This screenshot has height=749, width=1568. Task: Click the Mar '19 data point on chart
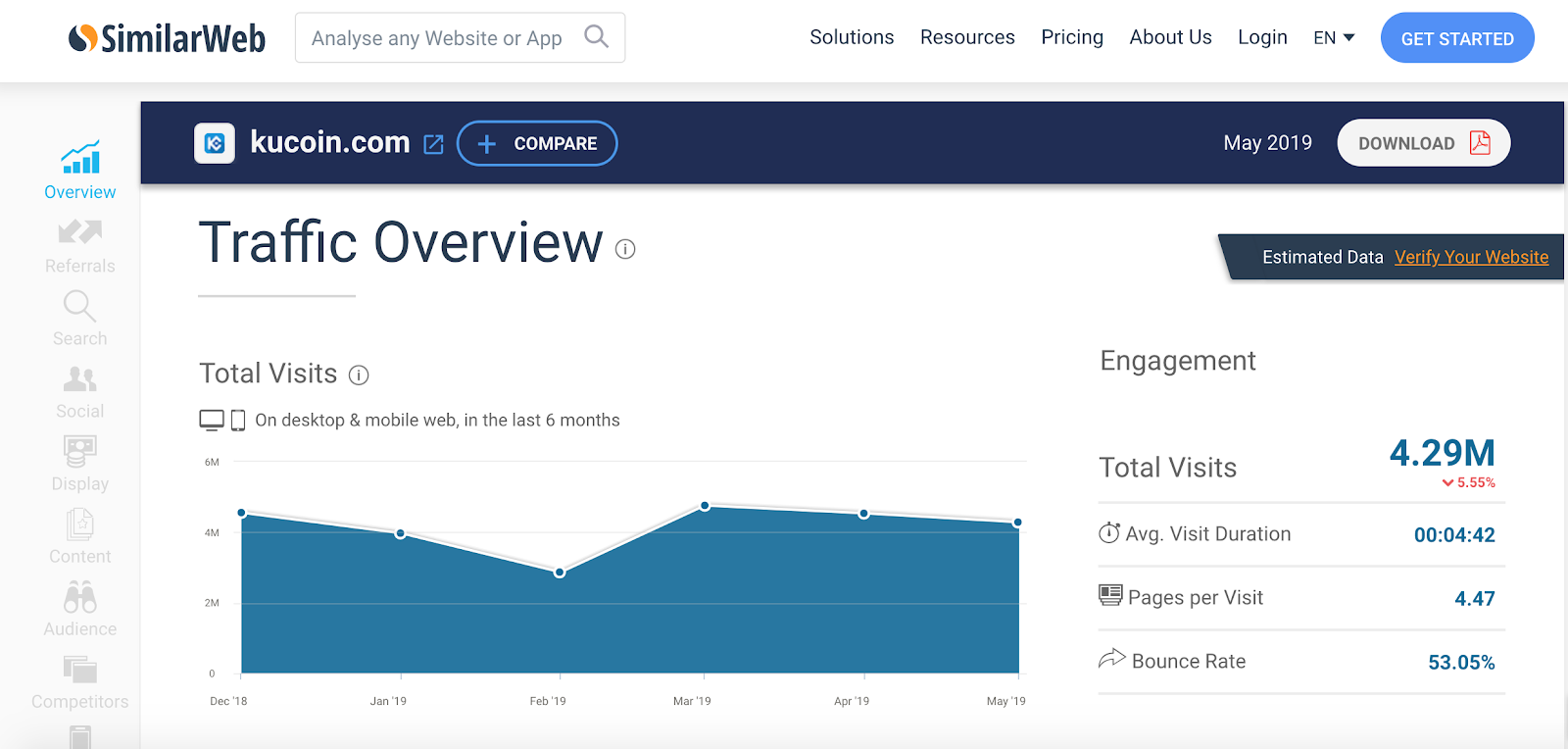point(705,506)
